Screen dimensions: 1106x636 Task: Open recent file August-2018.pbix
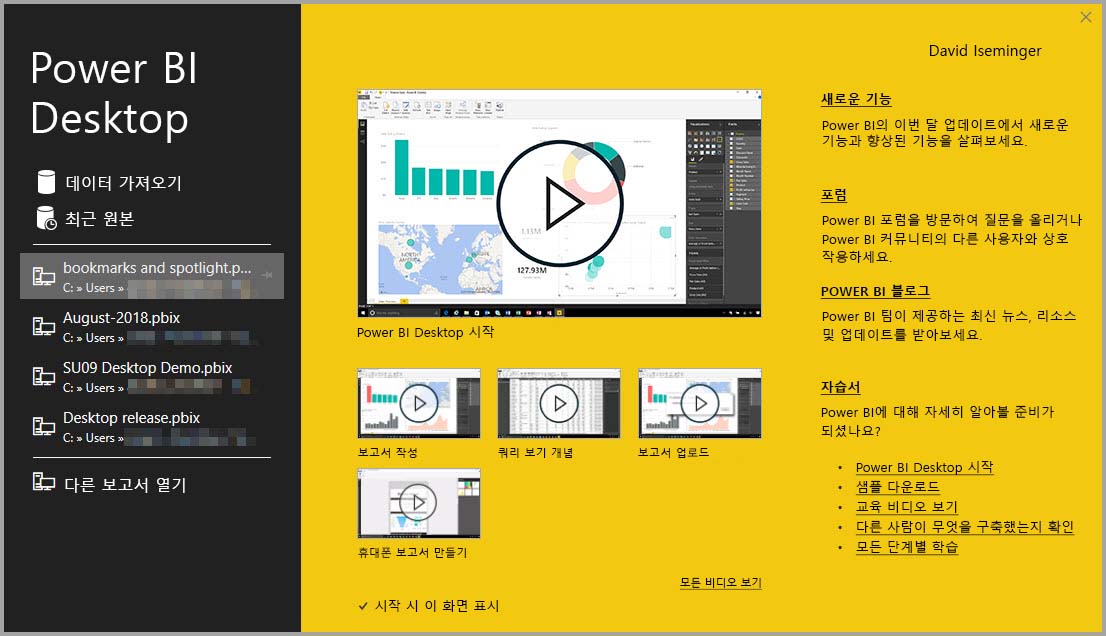(x=152, y=326)
